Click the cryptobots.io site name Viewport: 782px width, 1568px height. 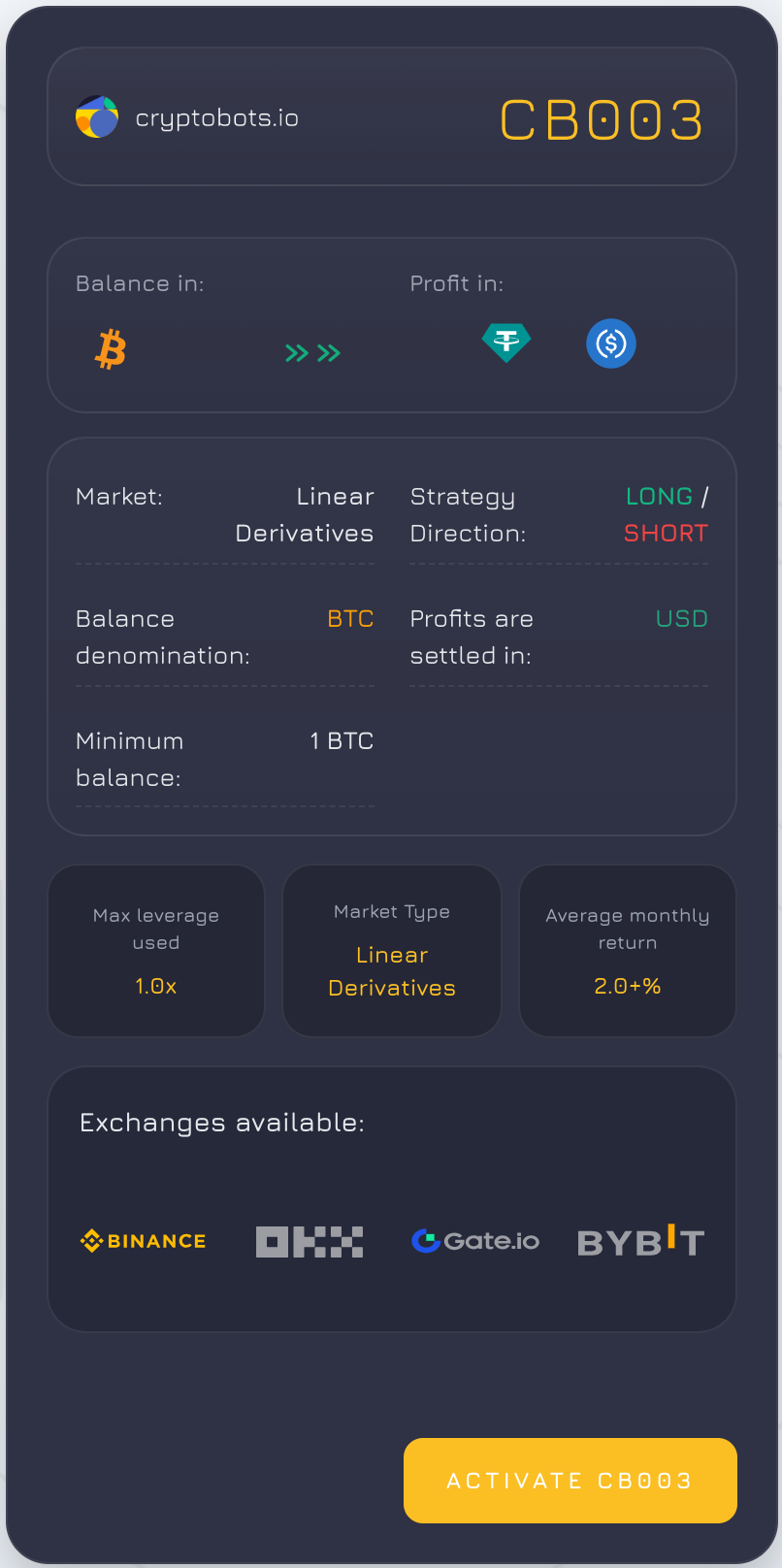click(x=217, y=118)
